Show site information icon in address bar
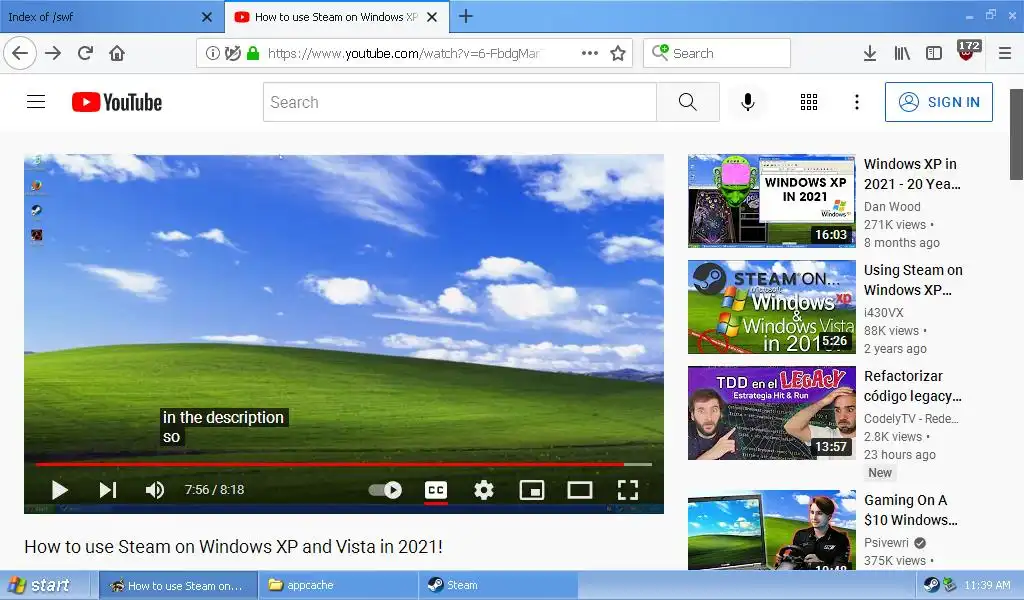This screenshot has width=1024, height=600. (212, 53)
